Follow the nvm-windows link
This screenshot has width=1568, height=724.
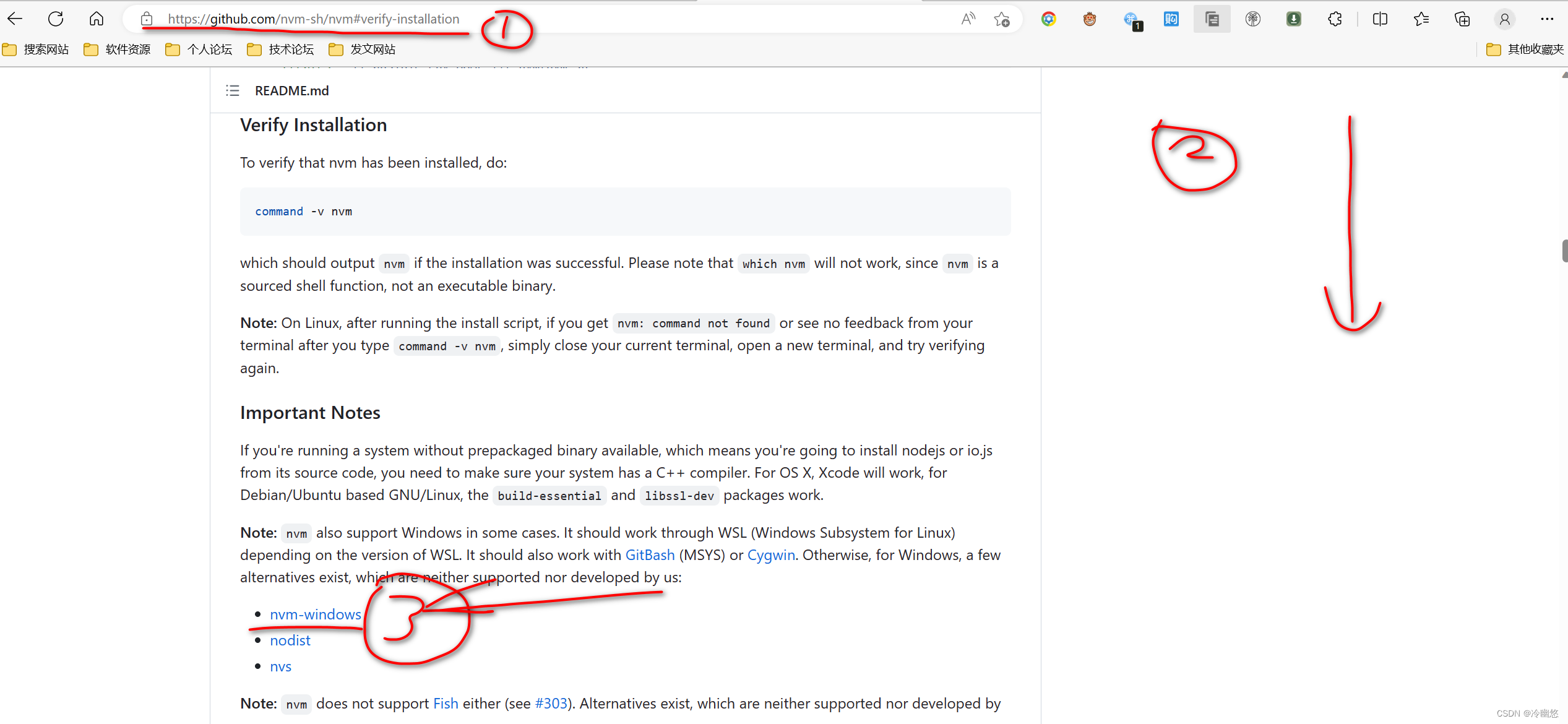tap(315, 614)
